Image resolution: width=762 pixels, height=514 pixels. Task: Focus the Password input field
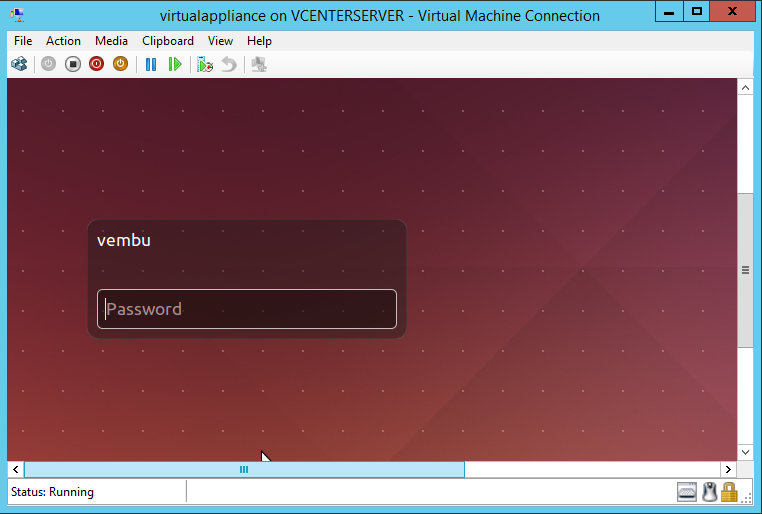(x=247, y=309)
